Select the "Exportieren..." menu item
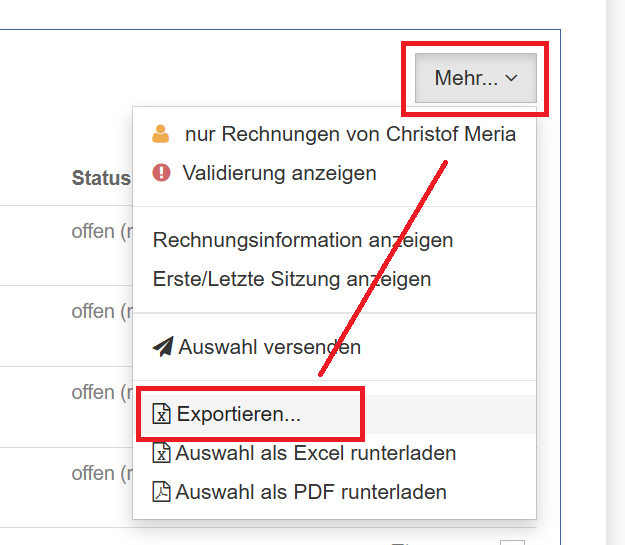This screenshot has width=625, height=545. 239,413
